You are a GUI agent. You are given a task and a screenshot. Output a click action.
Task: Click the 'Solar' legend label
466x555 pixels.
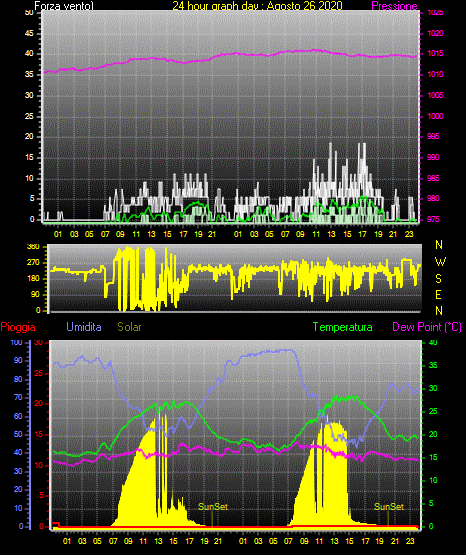click(x=129, y=327)
